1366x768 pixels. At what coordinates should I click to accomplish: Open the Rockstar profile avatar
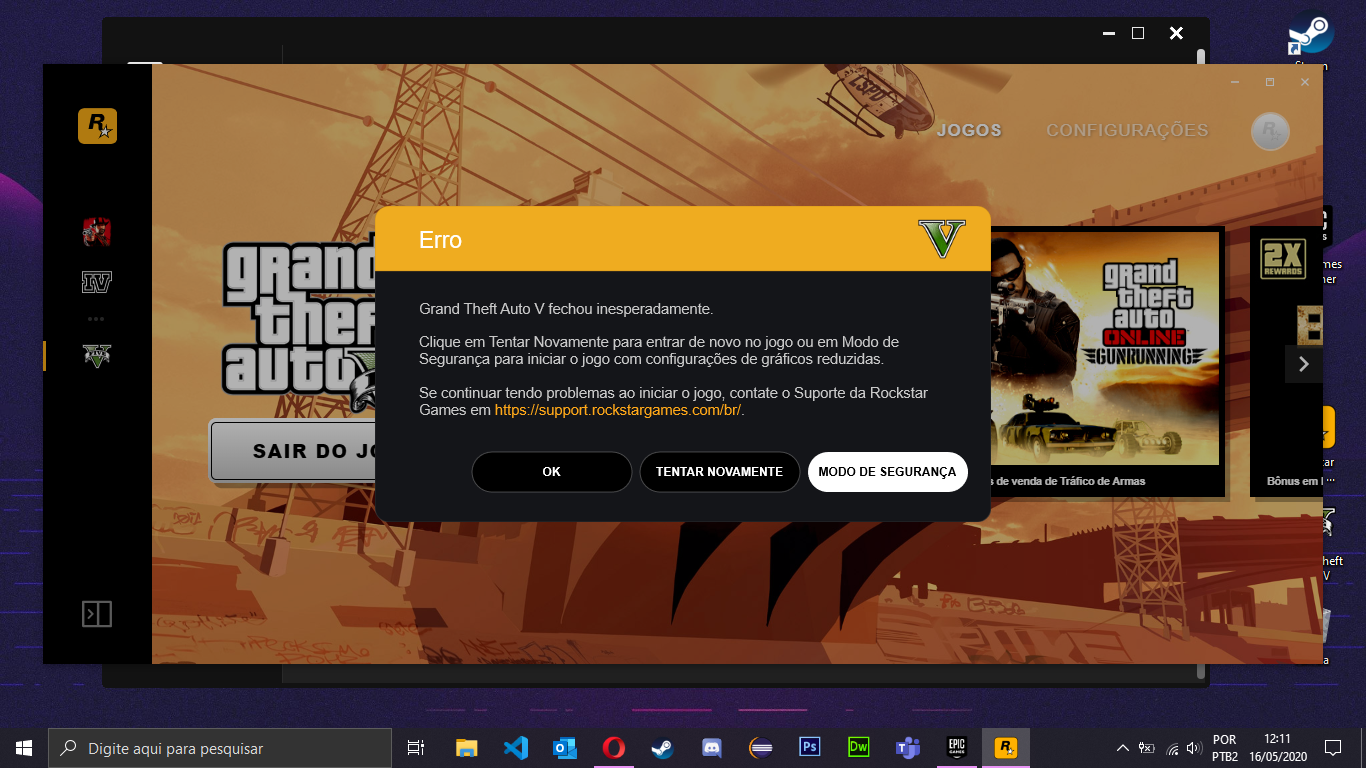pyautogui.click(x=1270, y=131)
